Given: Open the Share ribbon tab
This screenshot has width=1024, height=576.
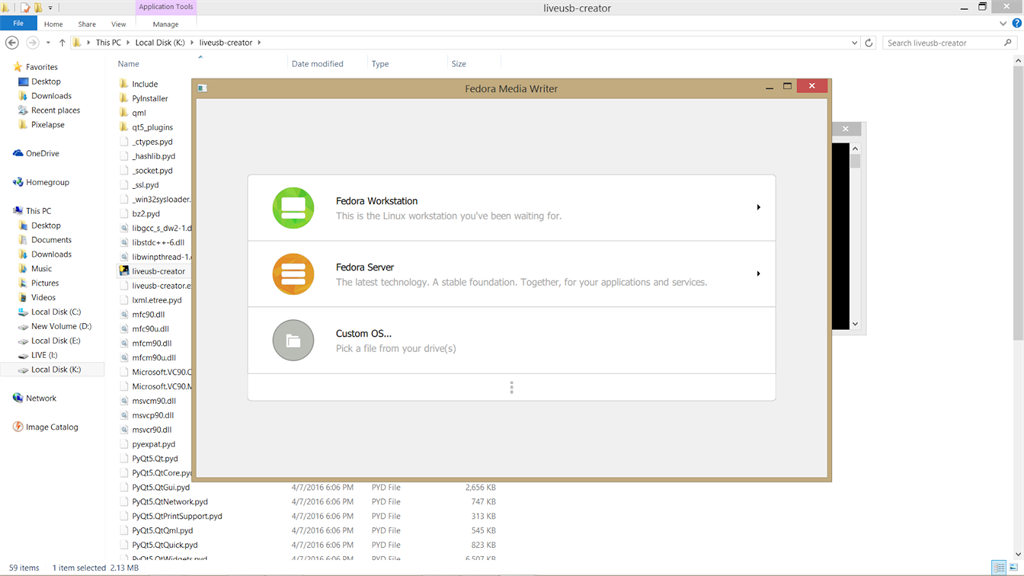Looking at the screenshot, I should (87, 24).
